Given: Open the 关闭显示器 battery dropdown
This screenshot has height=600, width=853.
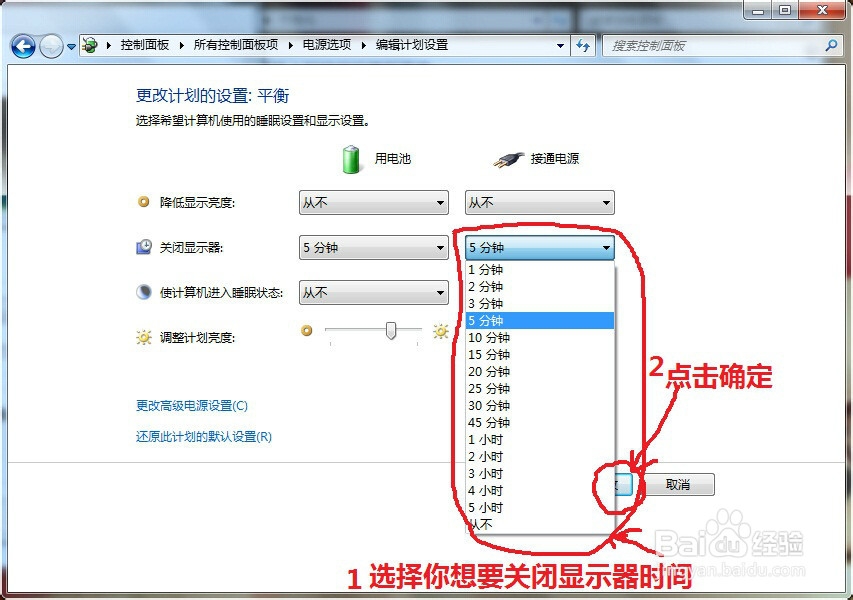Looking at the screenshot, I should point(374,248).
